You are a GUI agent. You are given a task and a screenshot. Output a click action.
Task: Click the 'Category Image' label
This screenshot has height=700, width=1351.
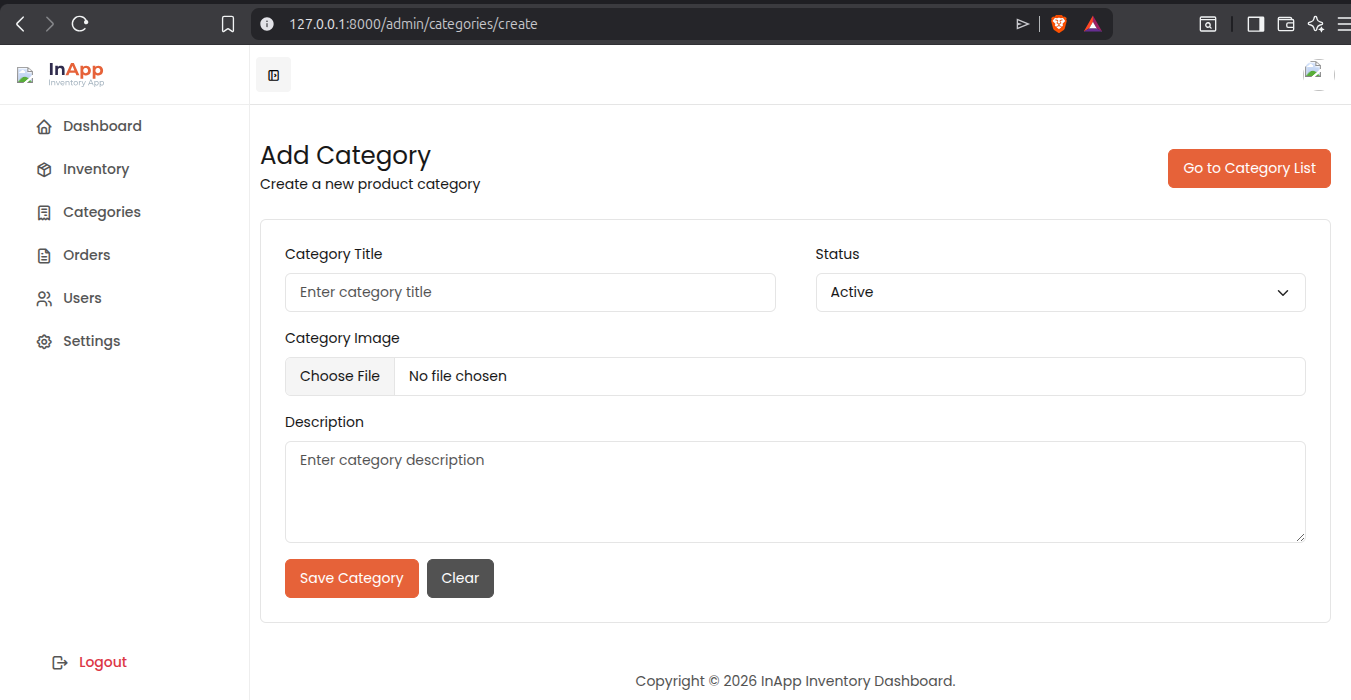(x=342, y=338)
